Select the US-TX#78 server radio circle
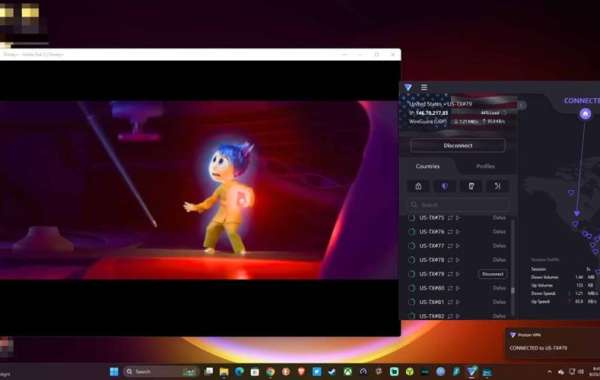 point(412,260)
